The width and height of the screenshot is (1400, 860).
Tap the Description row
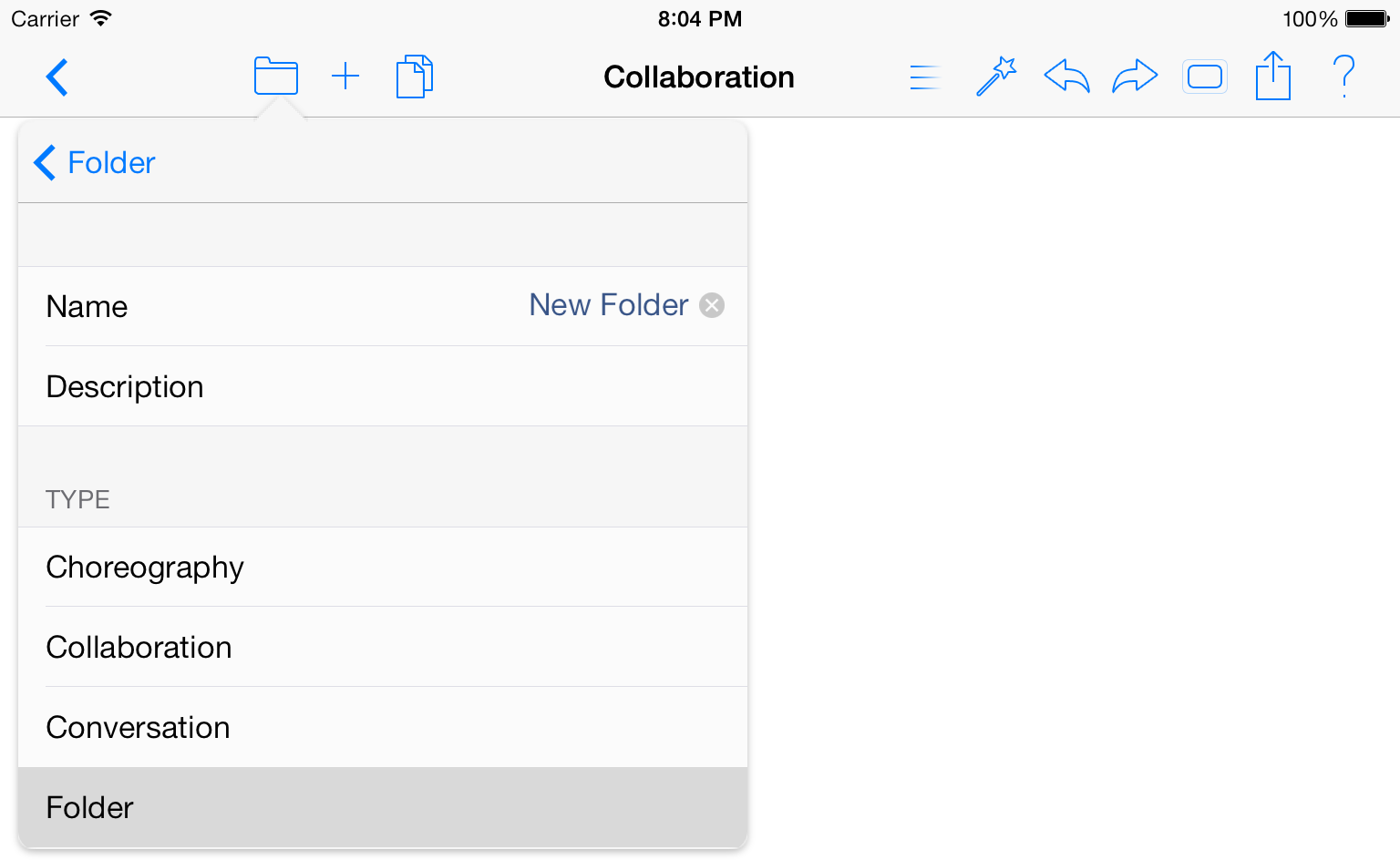[383, 386]
